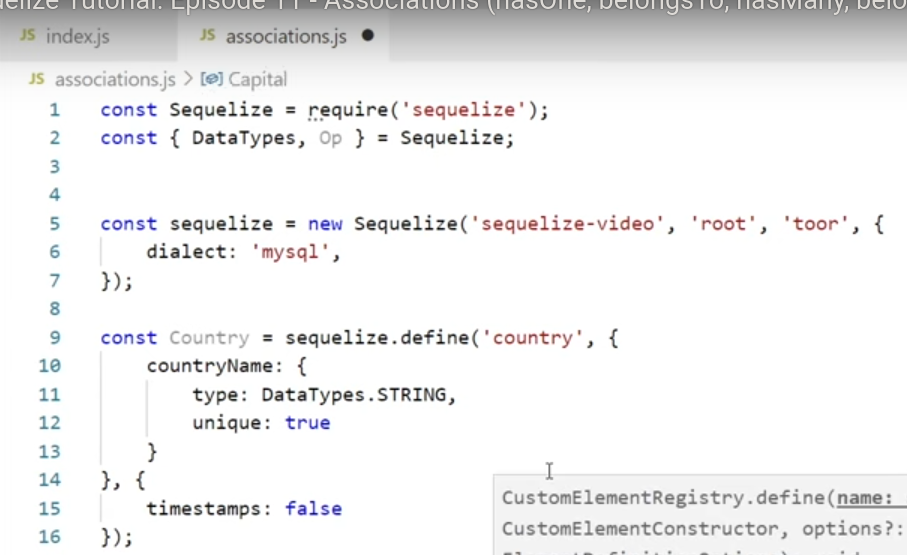Click the 'sequelize-video' string on line 5
This screenshot has height=555, width=907.
(567, 224)
